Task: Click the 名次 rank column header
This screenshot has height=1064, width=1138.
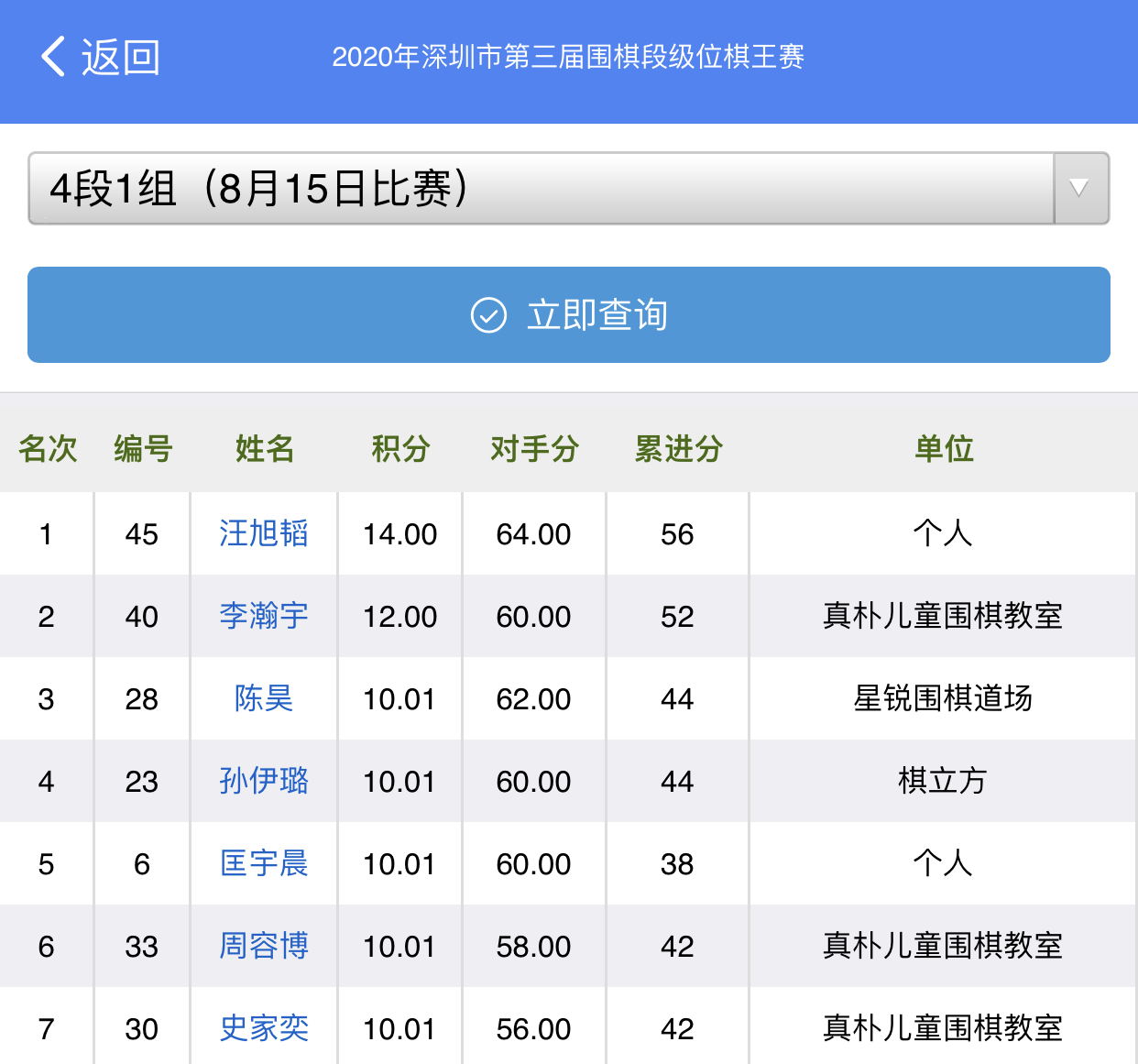Action: pyautogui.click(x=48, y=449)
